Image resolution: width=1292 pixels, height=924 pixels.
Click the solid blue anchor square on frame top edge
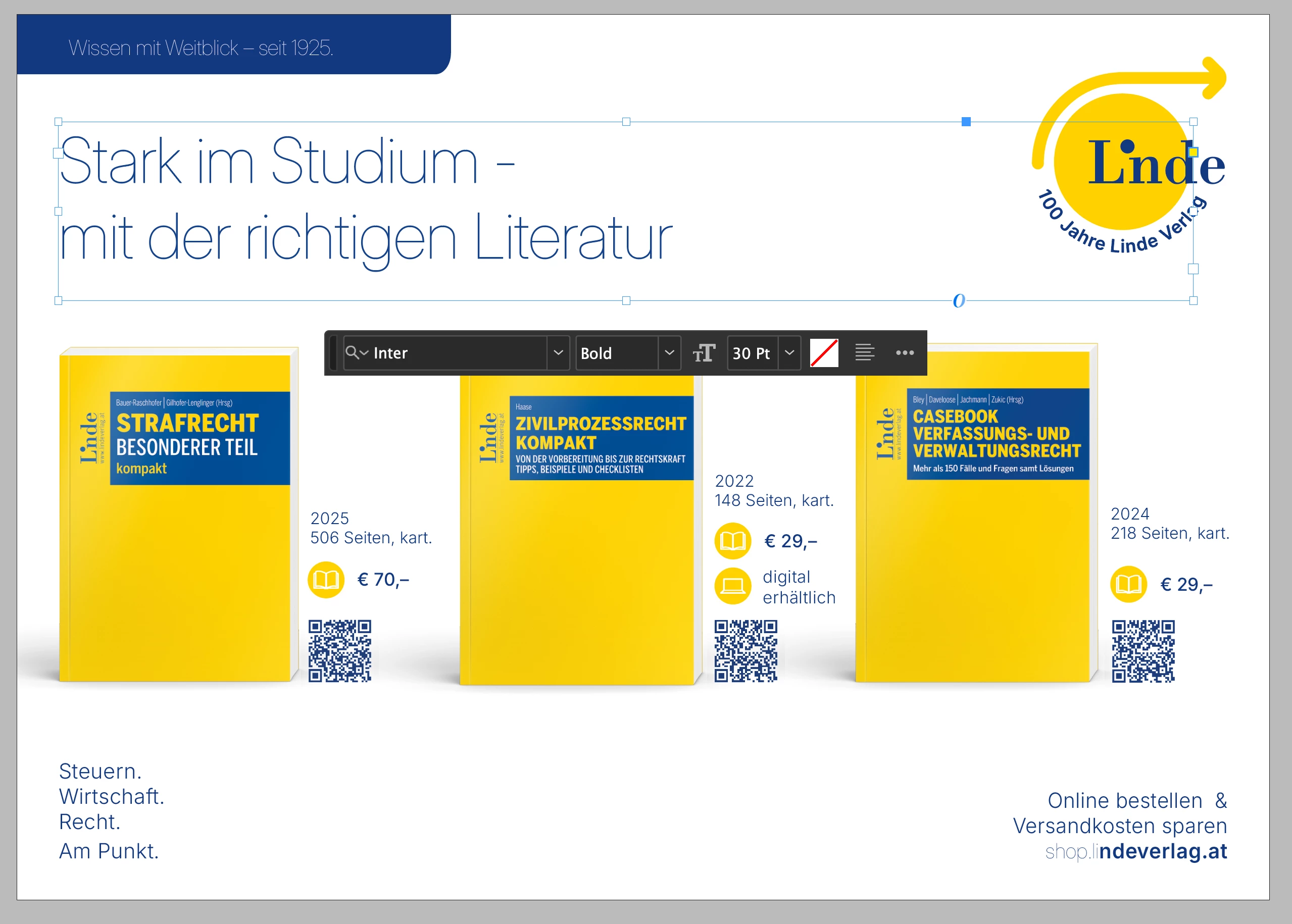point(966,122)
